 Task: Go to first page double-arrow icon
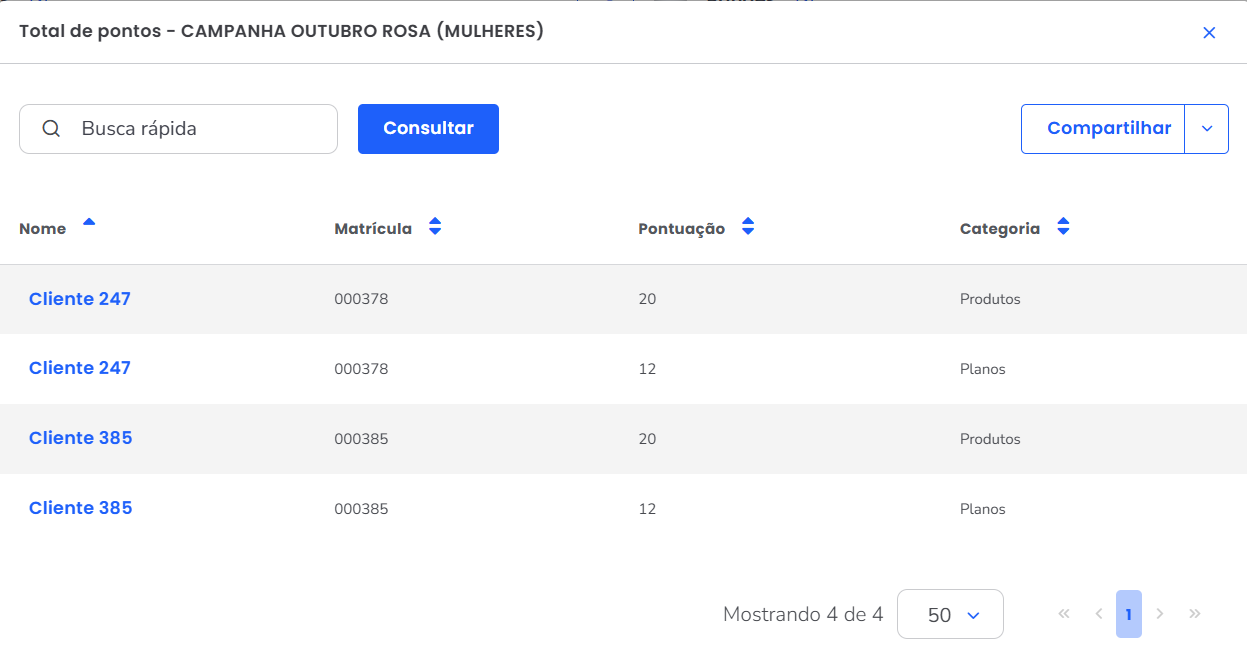[x=1064, y=614]
